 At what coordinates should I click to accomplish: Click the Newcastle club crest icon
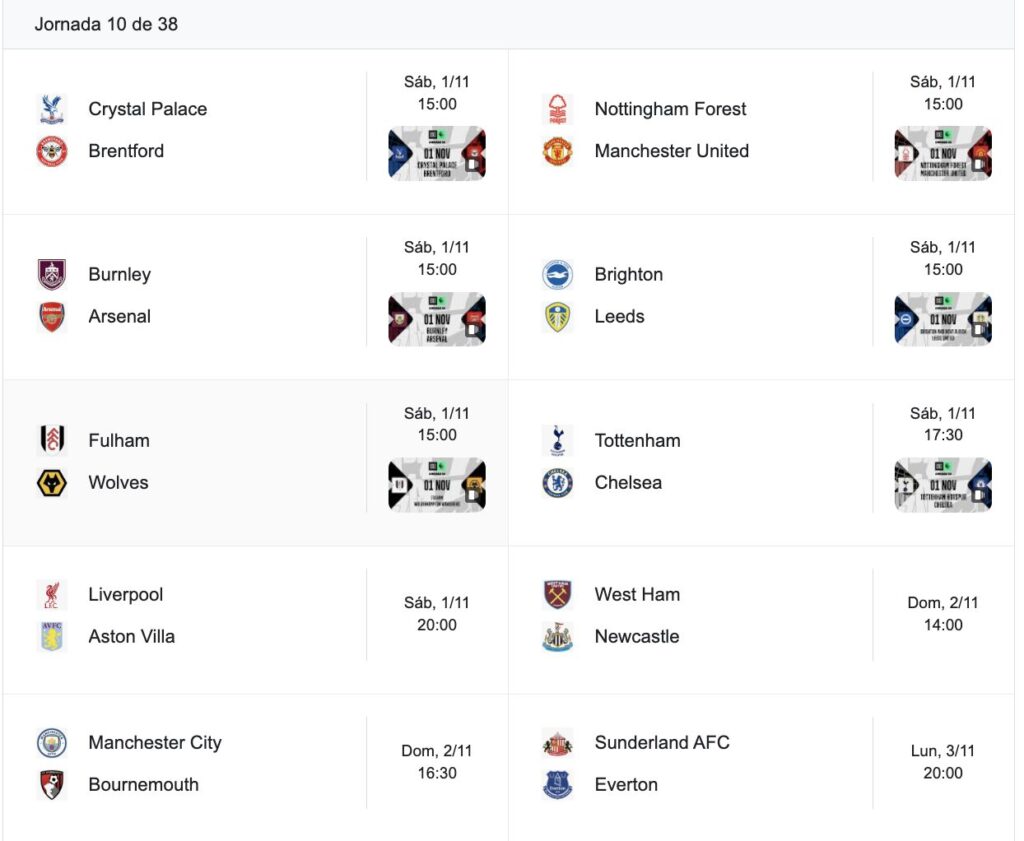(x=558, y=637)
